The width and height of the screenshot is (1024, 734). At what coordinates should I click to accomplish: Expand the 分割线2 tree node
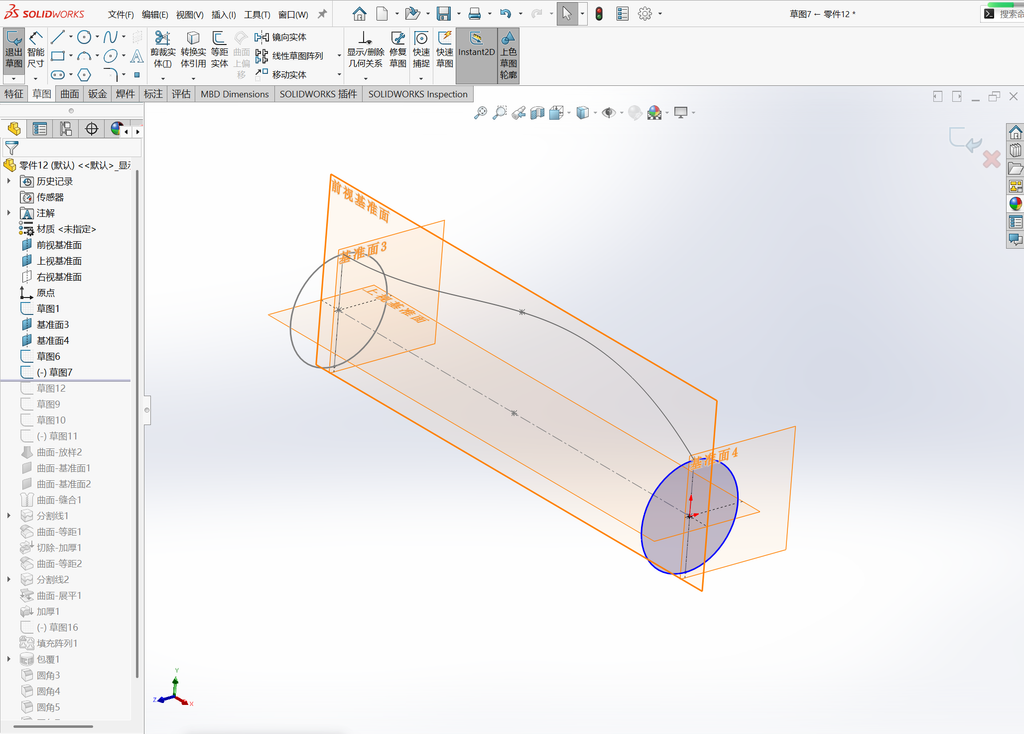coord(8,579)
